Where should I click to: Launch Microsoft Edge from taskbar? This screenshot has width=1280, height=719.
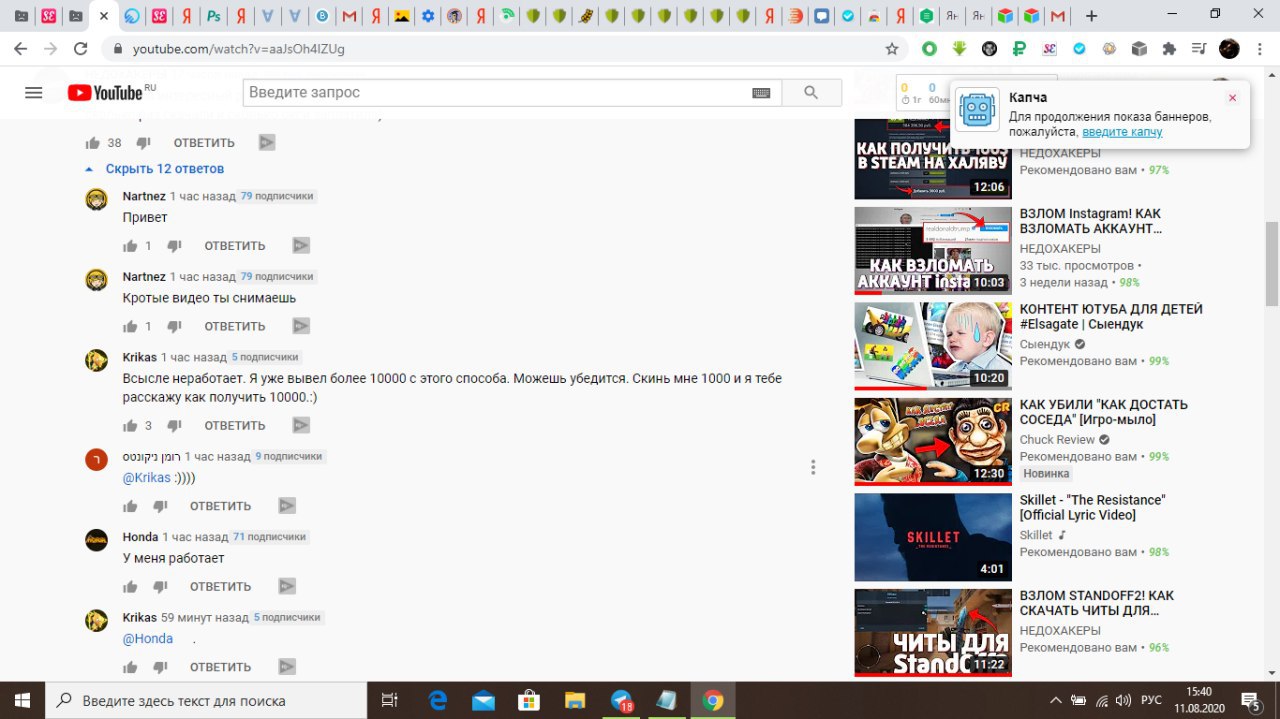(438, 700)
